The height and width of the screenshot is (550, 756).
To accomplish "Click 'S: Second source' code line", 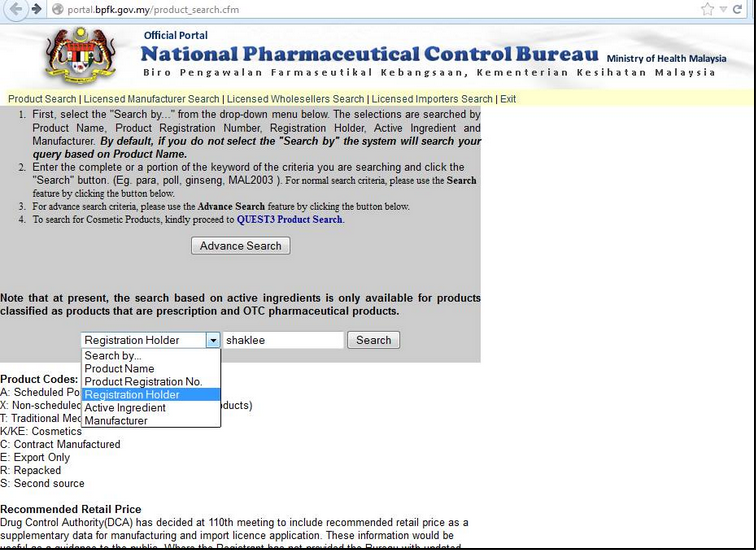I will pos(42,483).
